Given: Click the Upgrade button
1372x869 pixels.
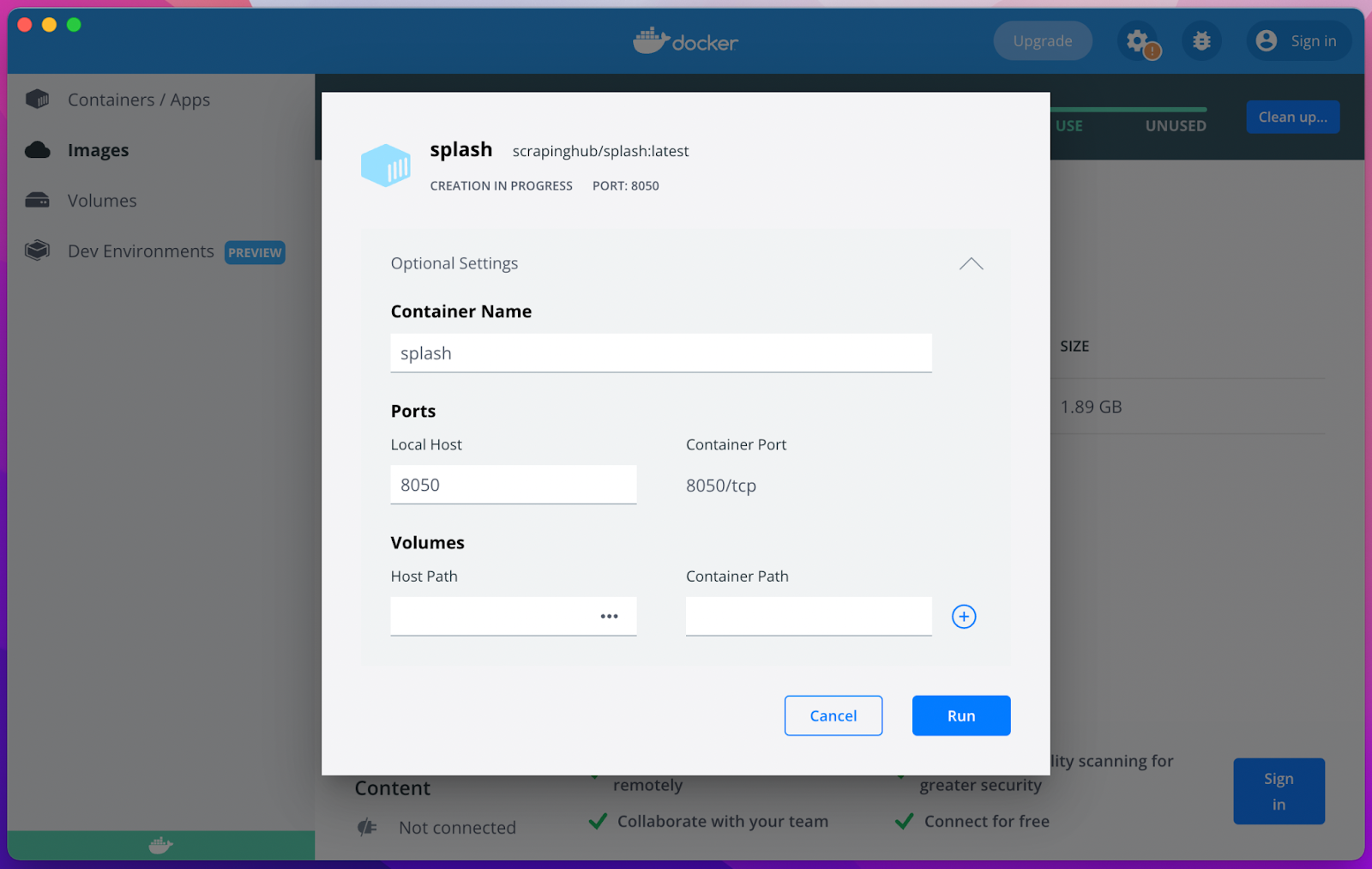Looking at the screenshot, I should (x=1043, y=41).
